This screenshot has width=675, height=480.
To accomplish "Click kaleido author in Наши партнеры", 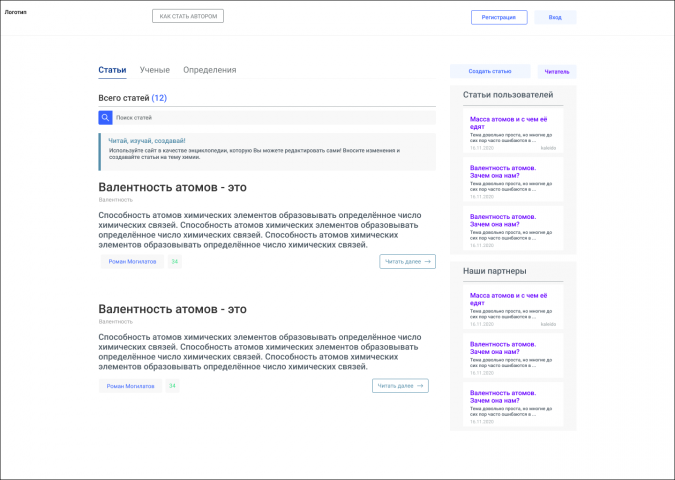I will (x=548, y=324).
